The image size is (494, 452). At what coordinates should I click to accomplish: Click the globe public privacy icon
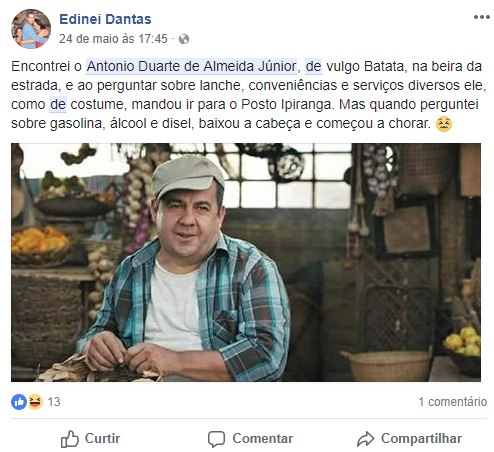coord(184,39)
